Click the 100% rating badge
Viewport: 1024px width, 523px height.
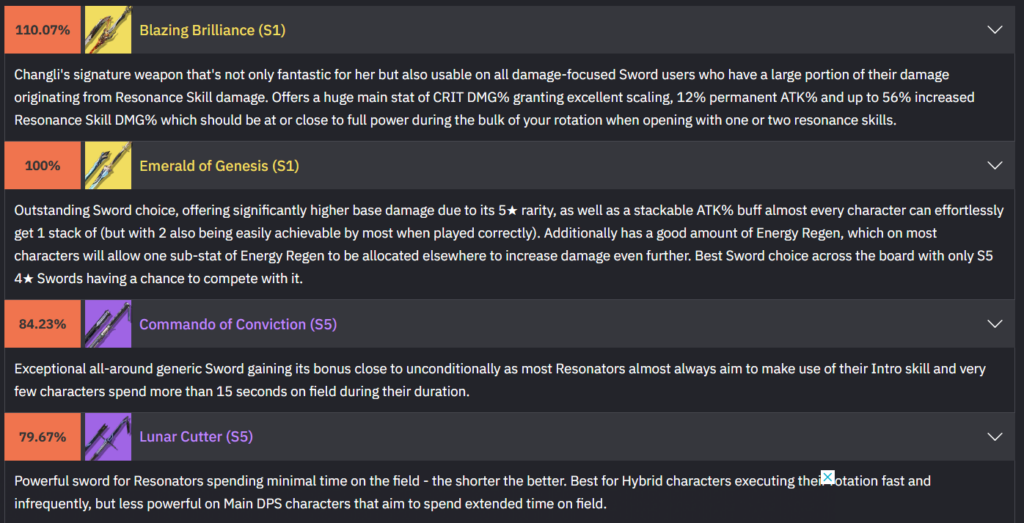[43, 165]
